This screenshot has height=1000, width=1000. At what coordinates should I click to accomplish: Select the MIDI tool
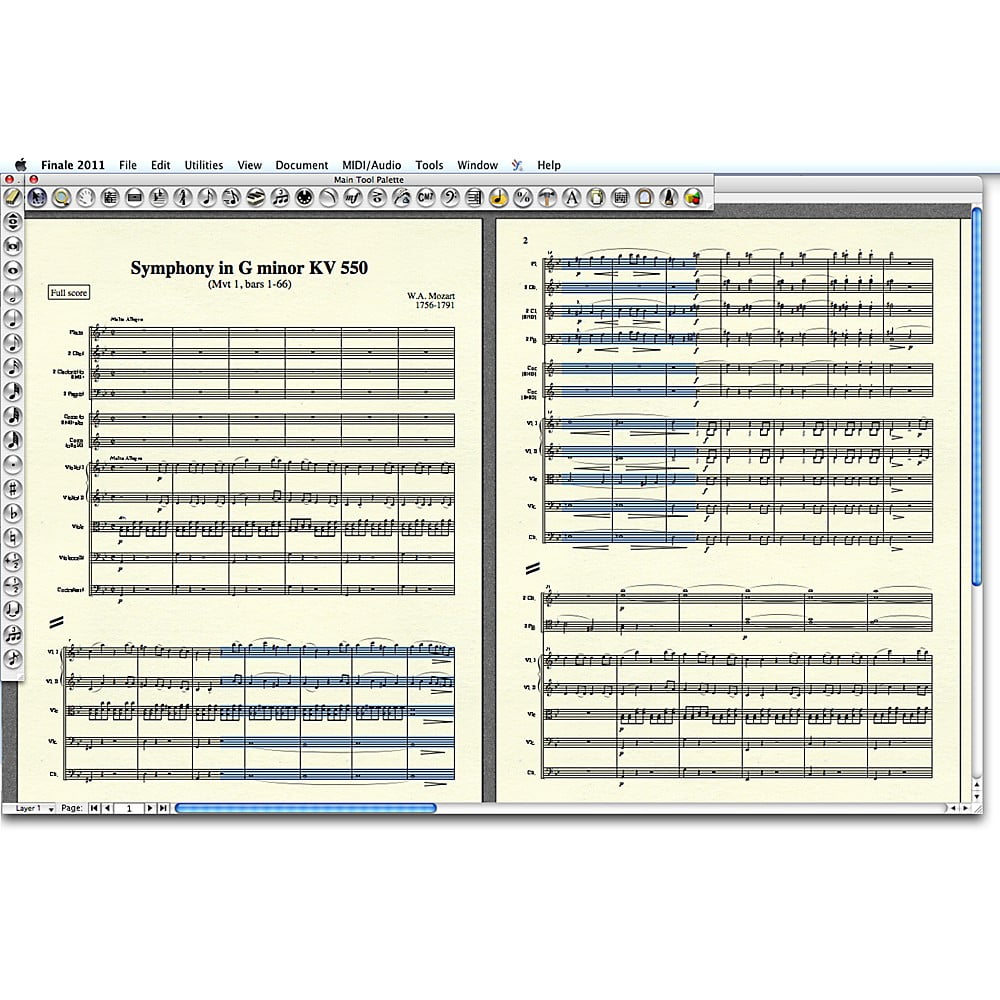coord(304,198)
